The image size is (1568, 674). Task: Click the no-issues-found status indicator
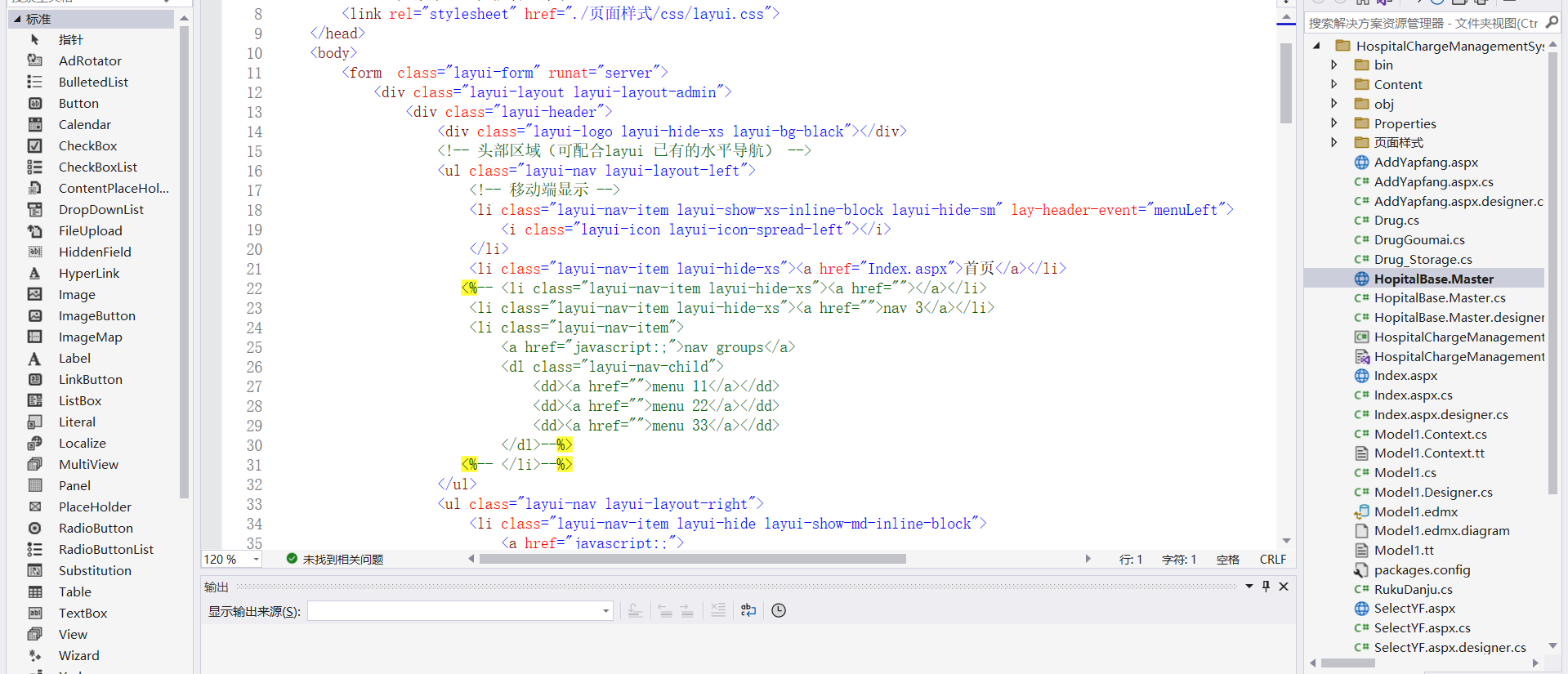(x=335, y=560)
